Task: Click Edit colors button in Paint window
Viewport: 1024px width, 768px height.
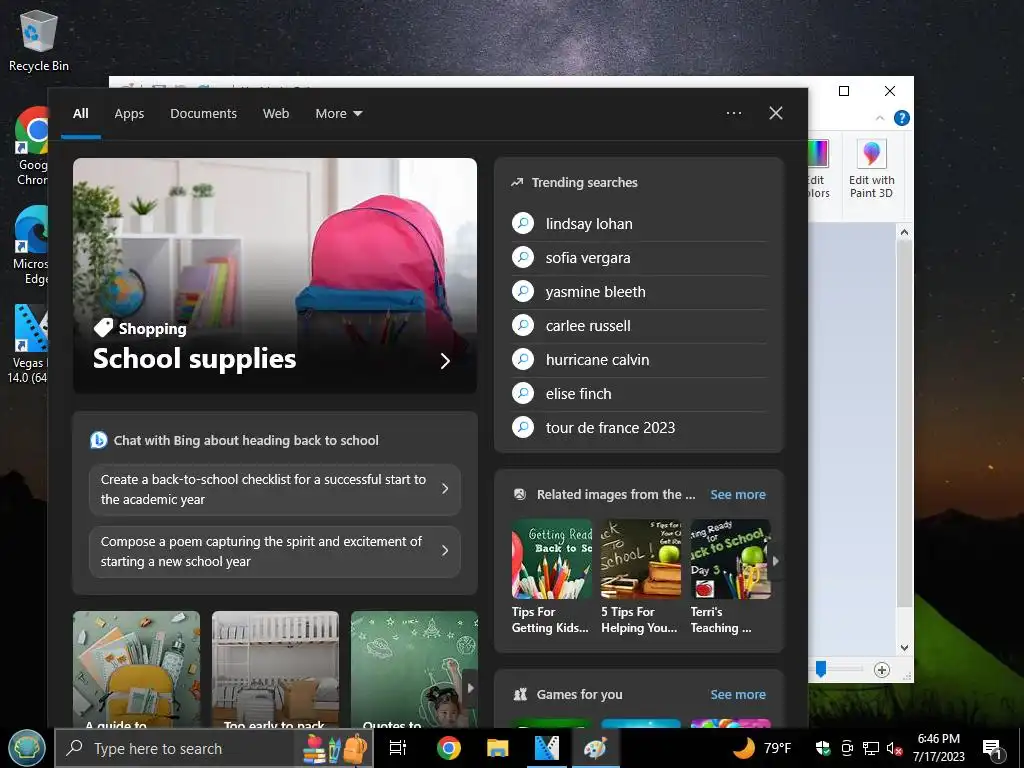Action: (818, 168)
